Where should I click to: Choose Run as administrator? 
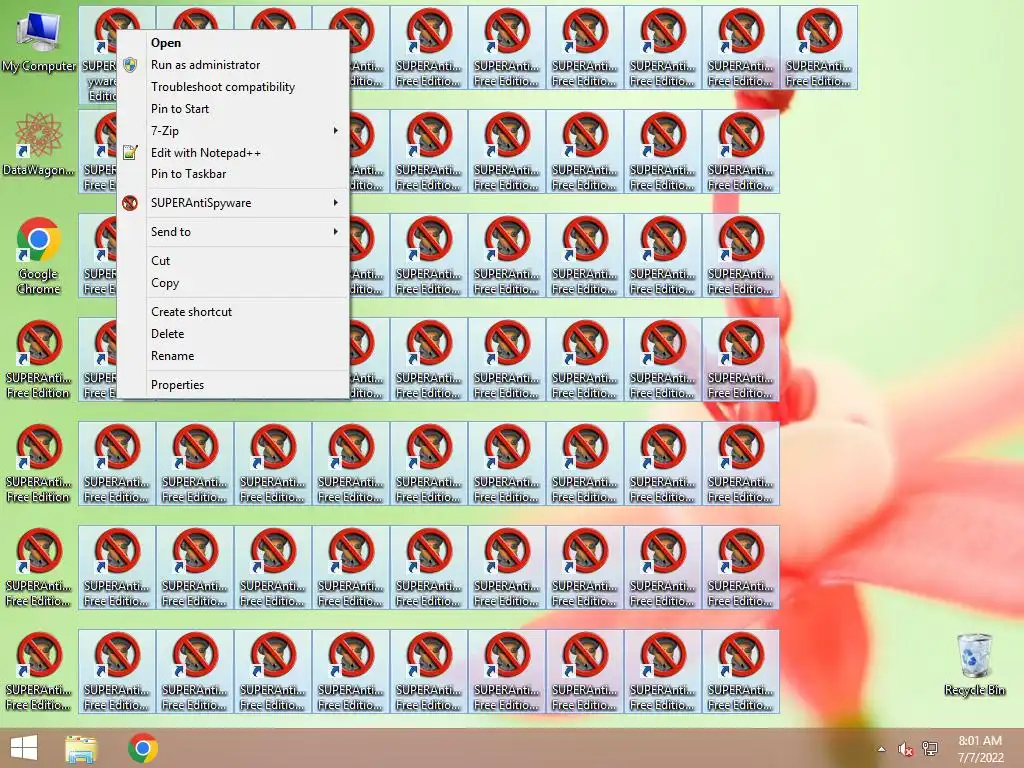click(234, 65)
